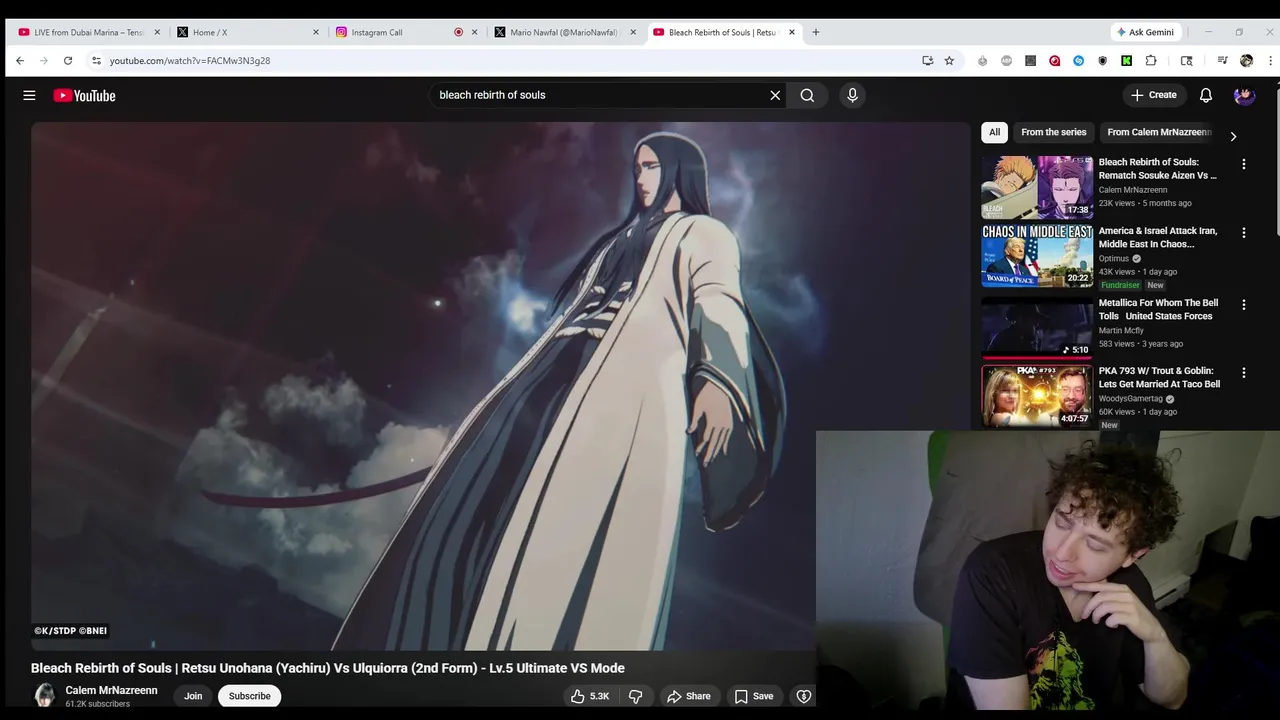Open options for PKA 793 video

(1244, 373)
